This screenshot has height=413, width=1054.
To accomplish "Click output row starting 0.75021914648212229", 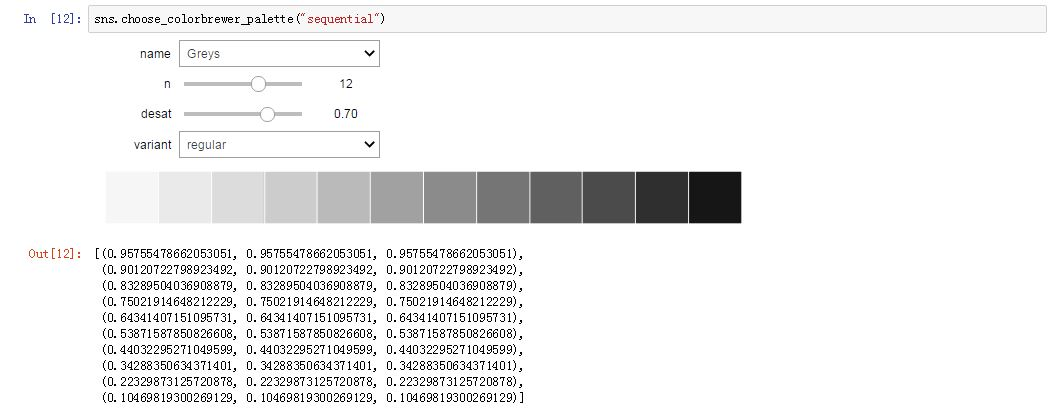I will 312,302.
